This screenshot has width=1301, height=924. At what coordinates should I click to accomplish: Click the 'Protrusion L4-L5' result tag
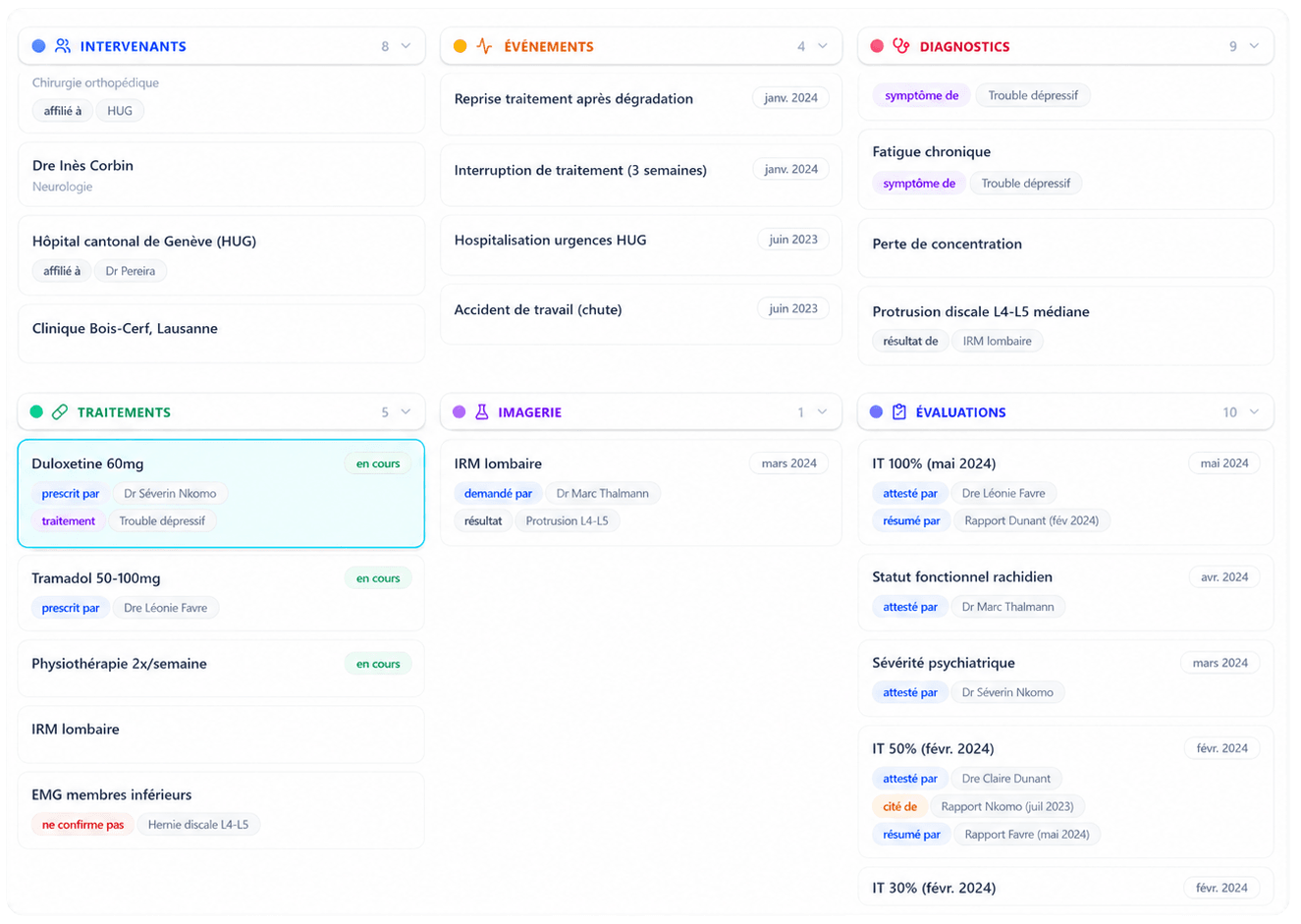pyautogui.click(x=567, y=521)
